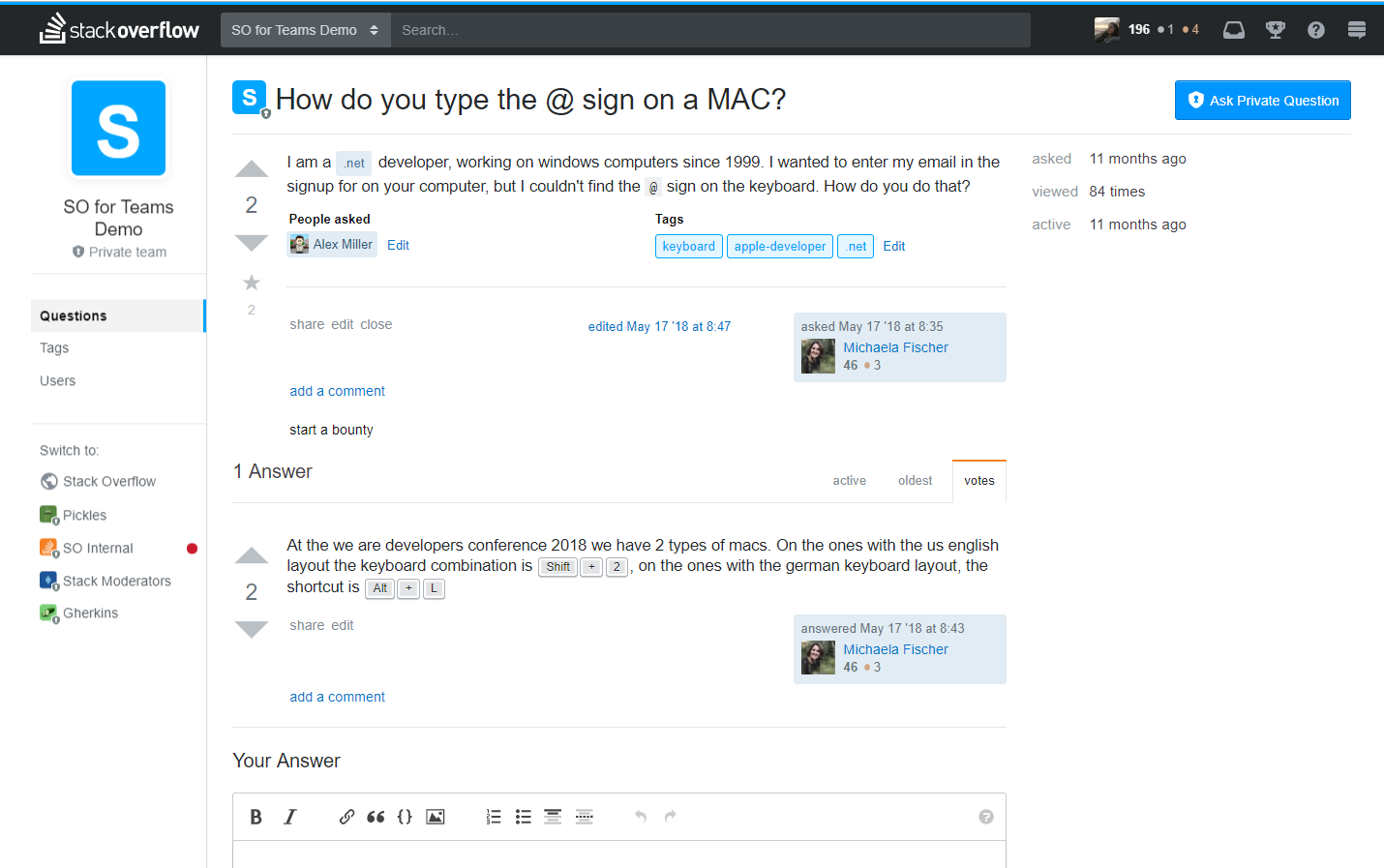The image size is (1384, 868).
Task: Insert code sample with braces icon
Action: pyautogui.click(x=405, y=817)
